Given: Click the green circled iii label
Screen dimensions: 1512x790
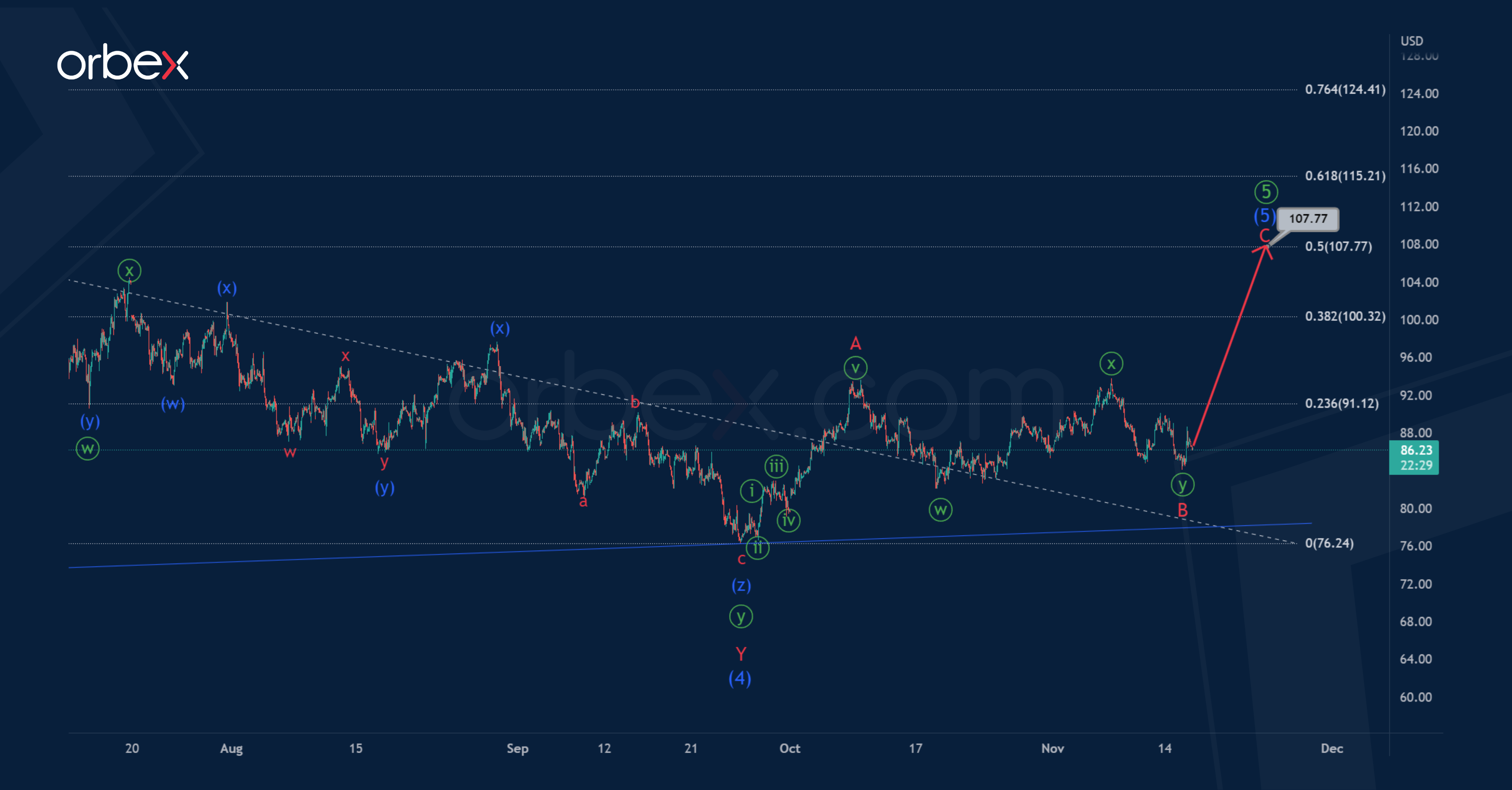Looking at the screenshot, I should pos(776,467).
